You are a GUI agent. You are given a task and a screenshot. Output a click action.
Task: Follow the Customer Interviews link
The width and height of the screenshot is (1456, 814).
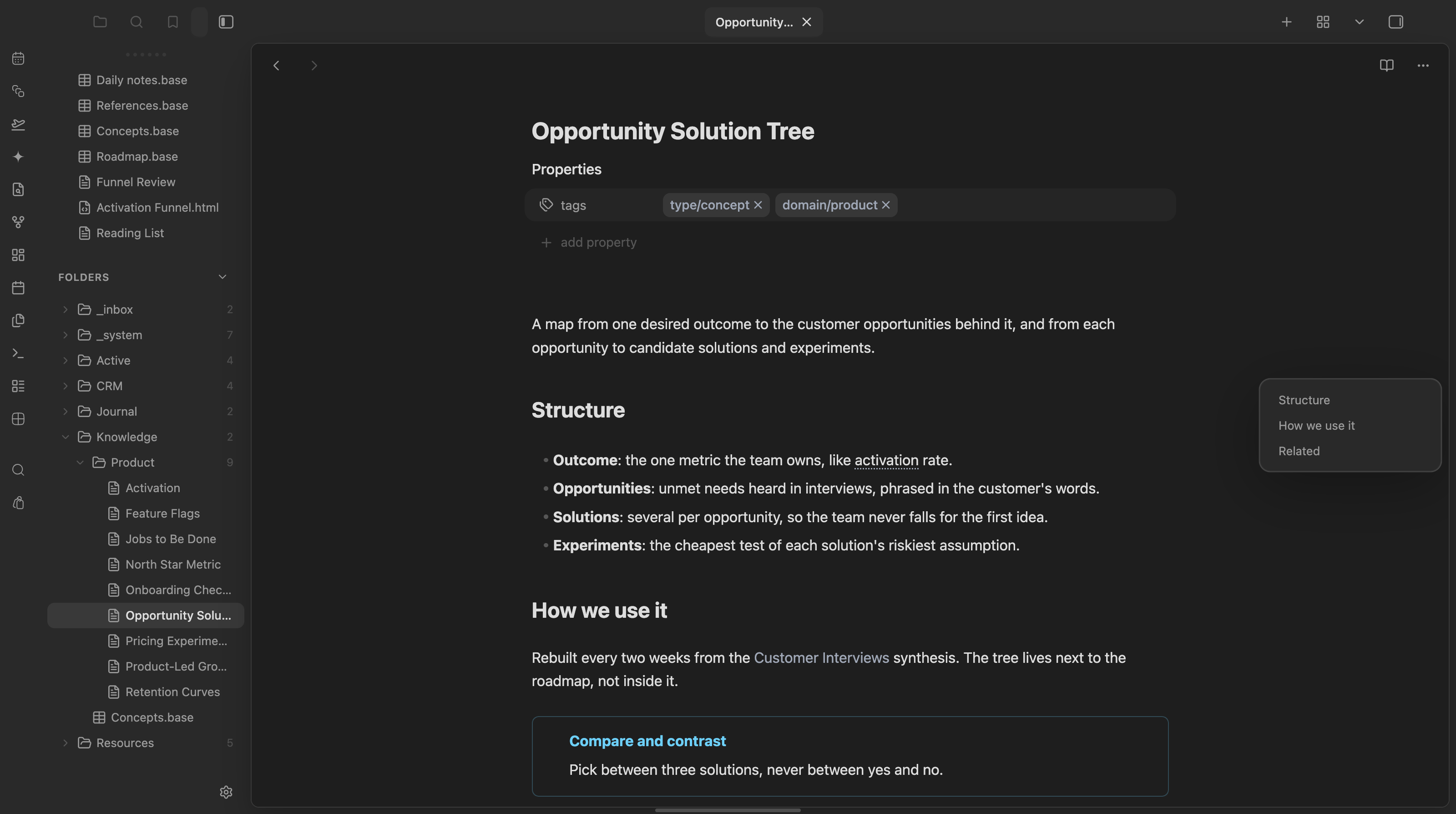[x=821, y=658]
